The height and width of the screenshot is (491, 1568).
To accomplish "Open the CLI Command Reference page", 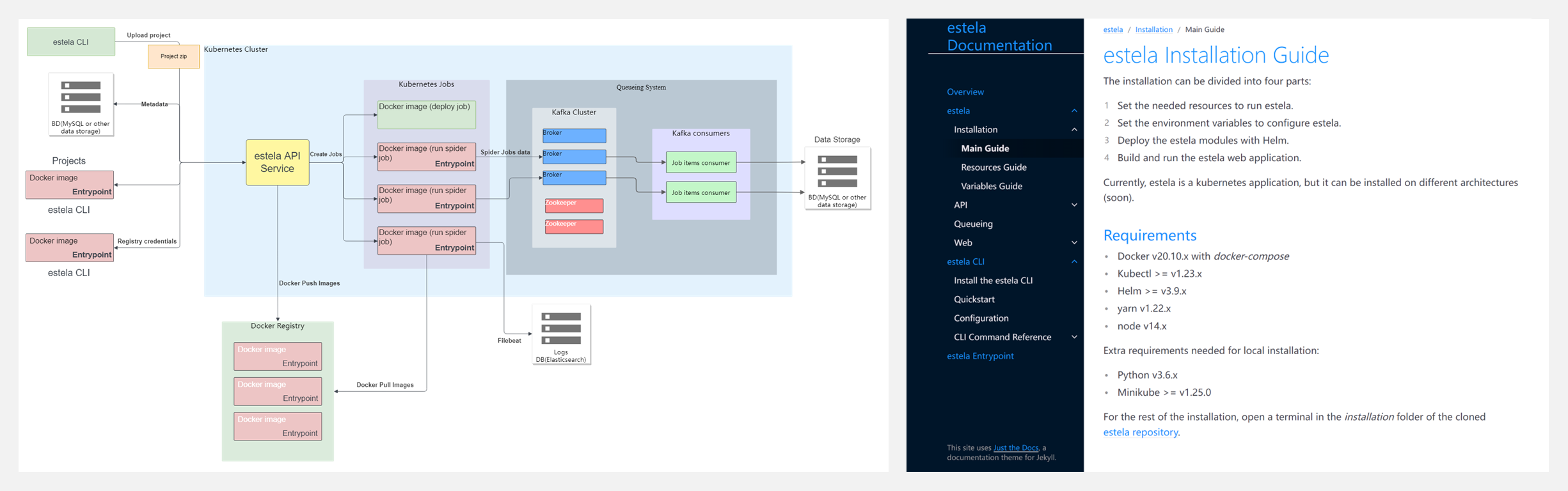I will pos(1002,337).
